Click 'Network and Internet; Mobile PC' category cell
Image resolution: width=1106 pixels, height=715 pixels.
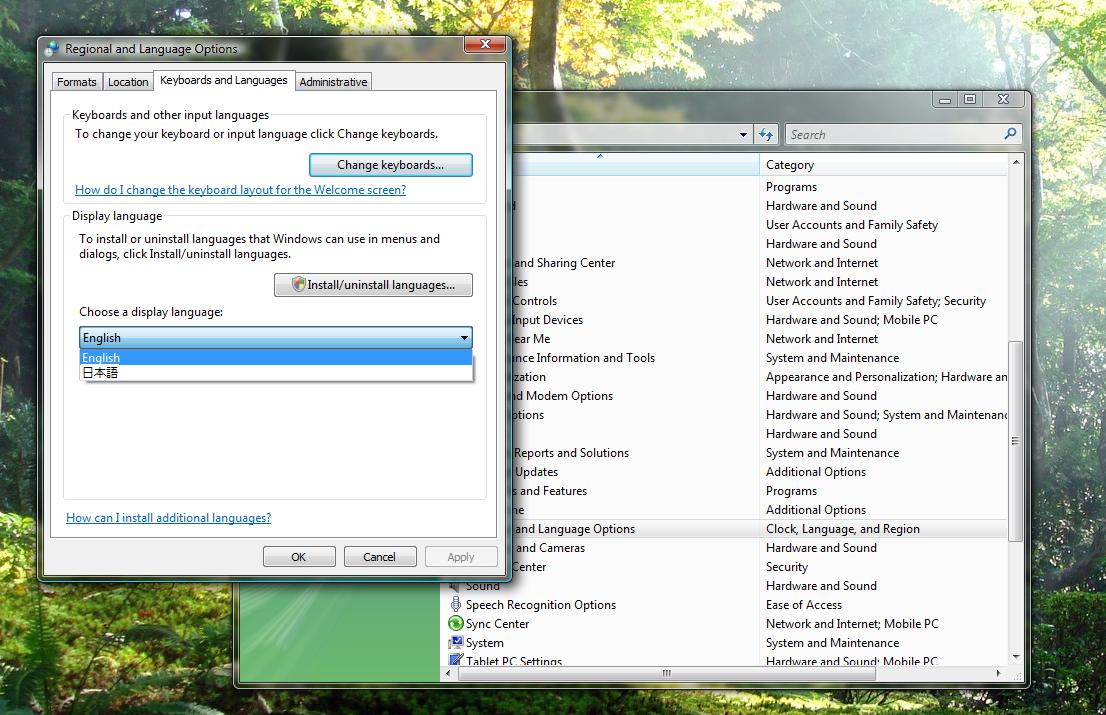pyautogui.click(x=852, y=624)
